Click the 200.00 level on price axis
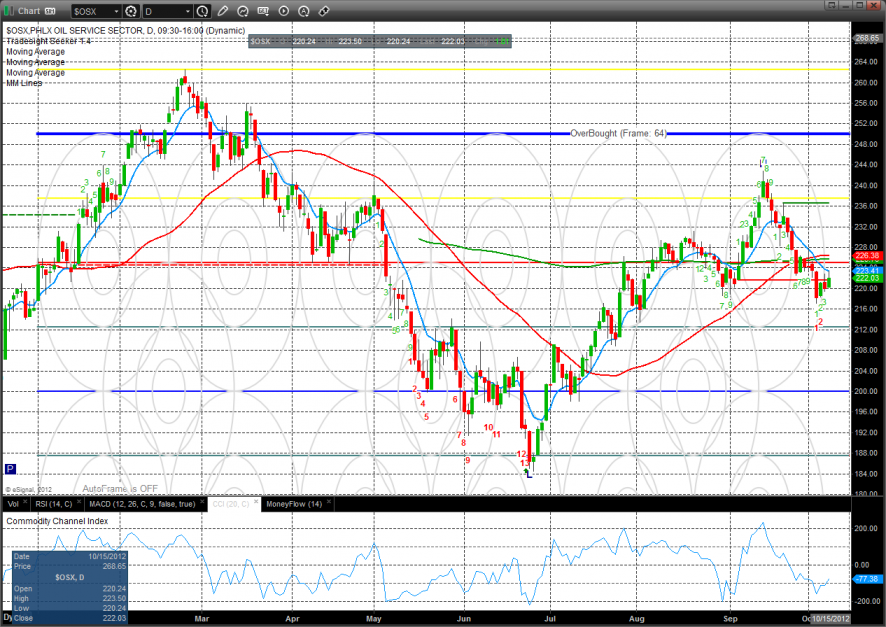Screen dimensions: 886x627 coord(867,391)
